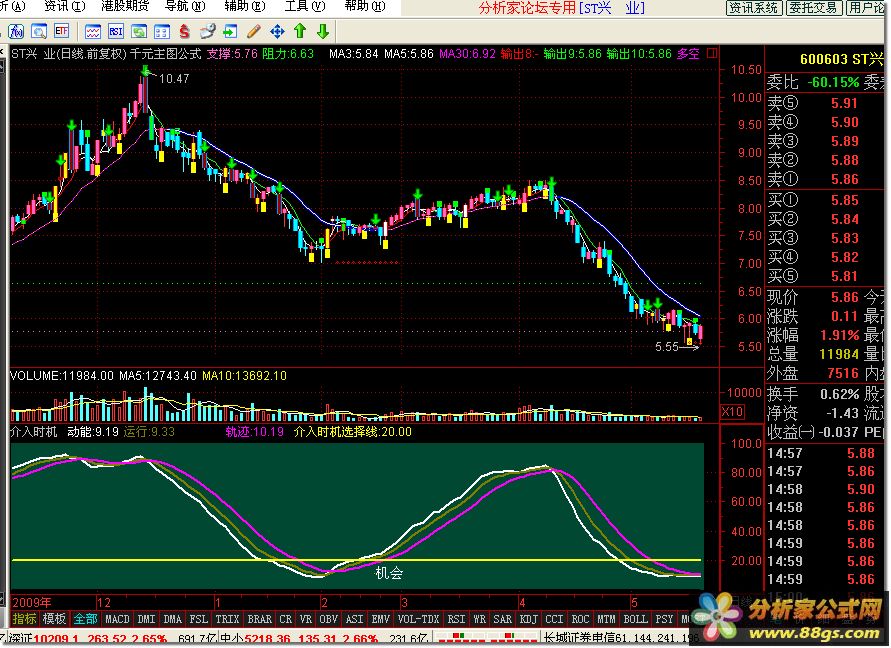
Task: Open the 资讯(I) menu
Action: [x=65, y=6]
